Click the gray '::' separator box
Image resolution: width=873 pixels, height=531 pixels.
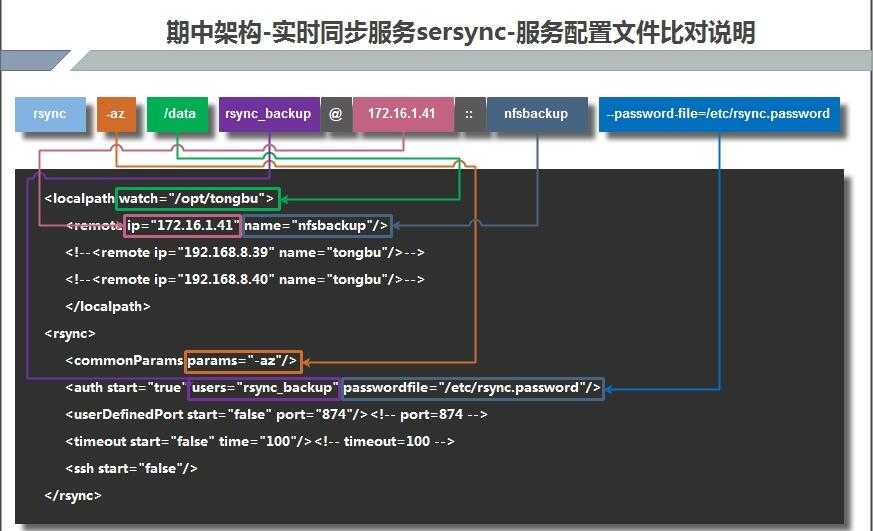point(469,114)
